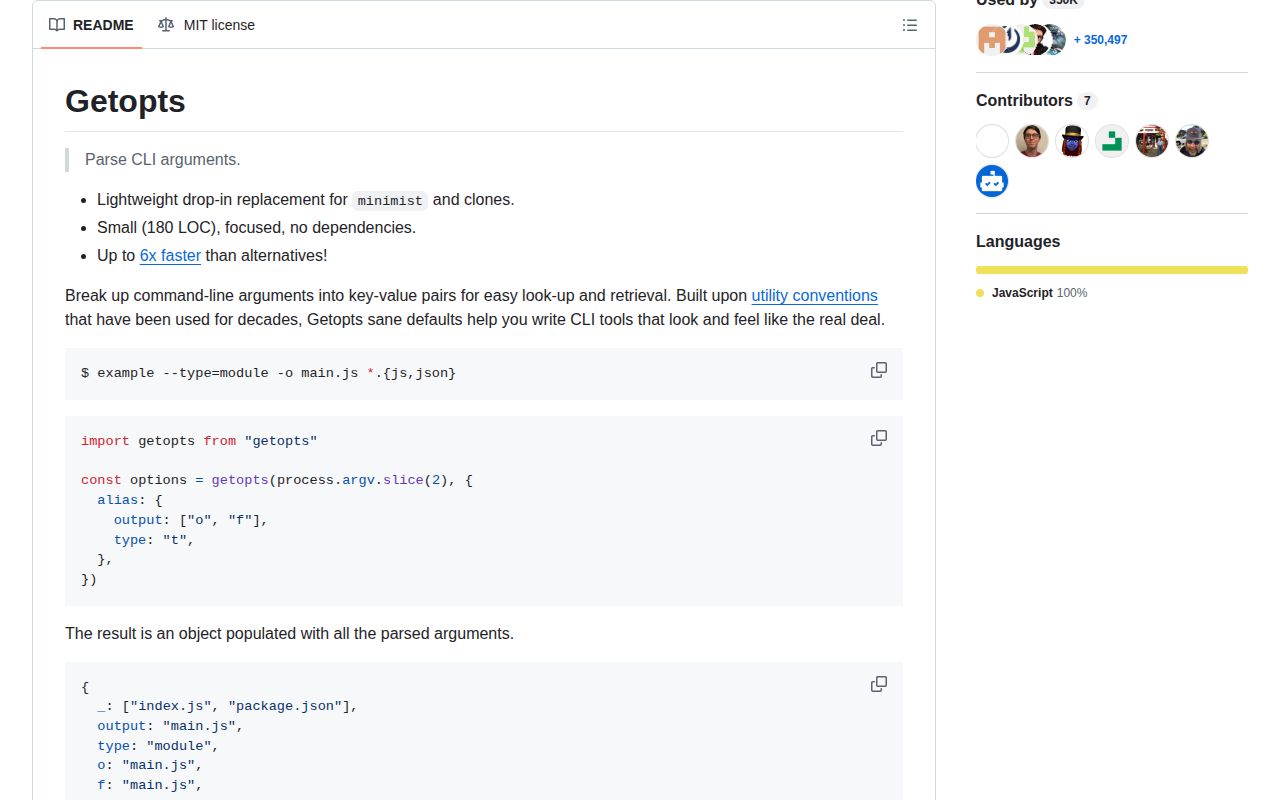Switch to the MIT license tab
The height and width of the screenshot is (800, 1280).
pyautogui.click(x=206, y=25)
